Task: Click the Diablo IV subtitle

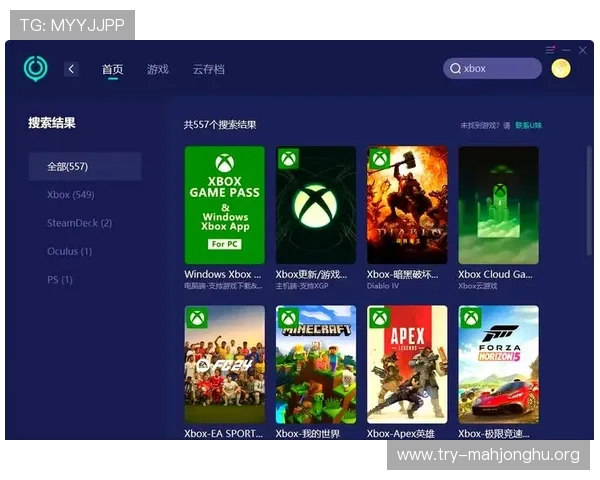Action: (383, 286)
